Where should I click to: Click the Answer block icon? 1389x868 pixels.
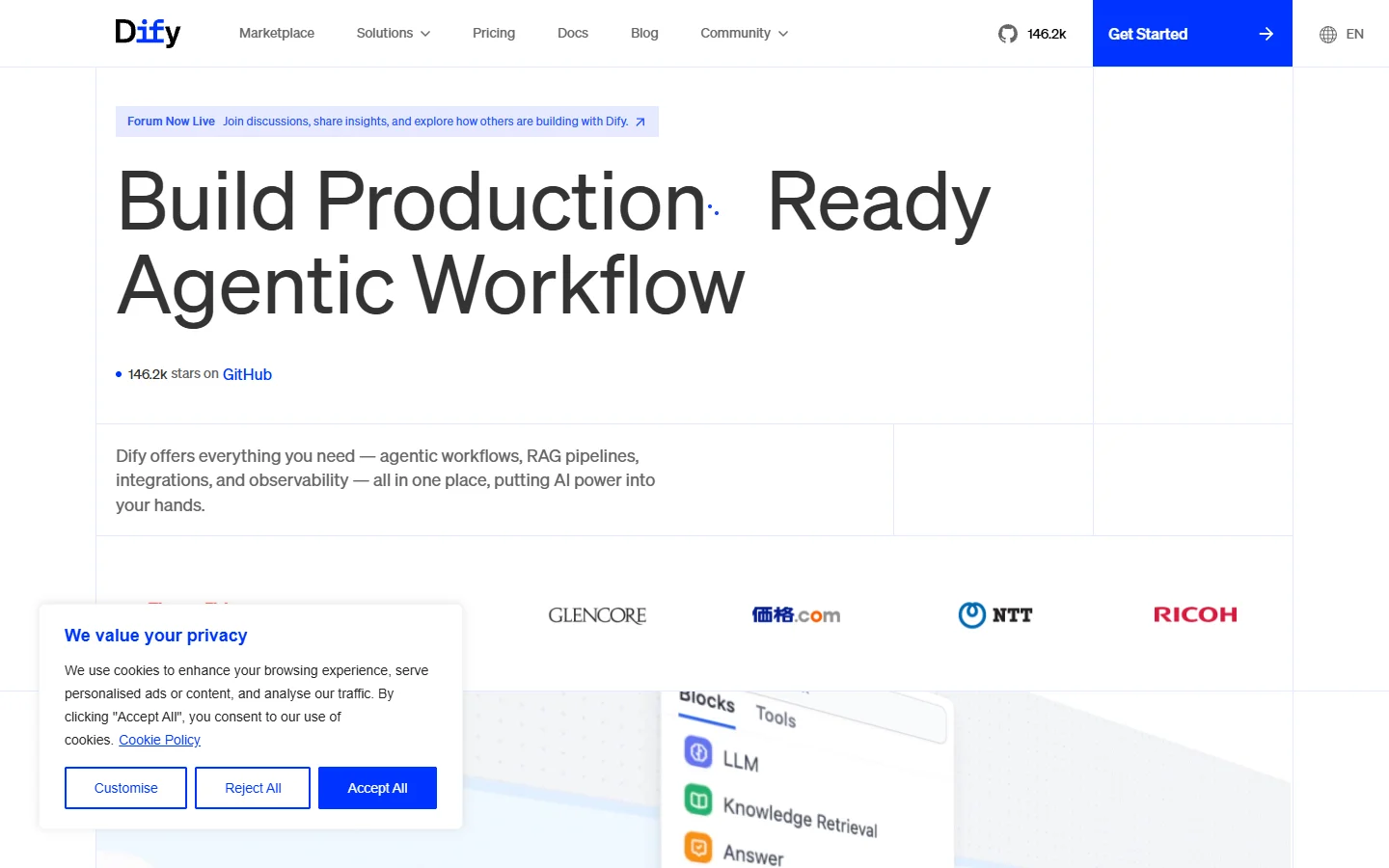(x=698, y=847)
